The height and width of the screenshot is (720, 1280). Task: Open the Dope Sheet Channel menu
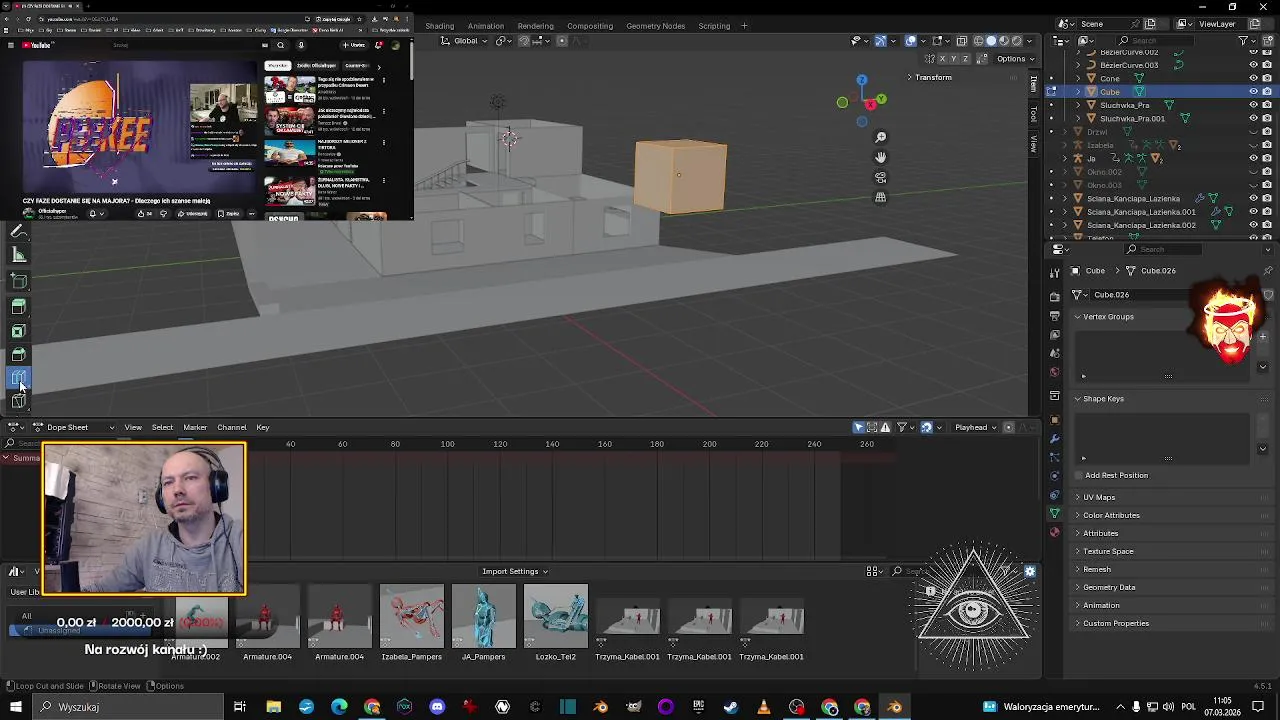231,427
